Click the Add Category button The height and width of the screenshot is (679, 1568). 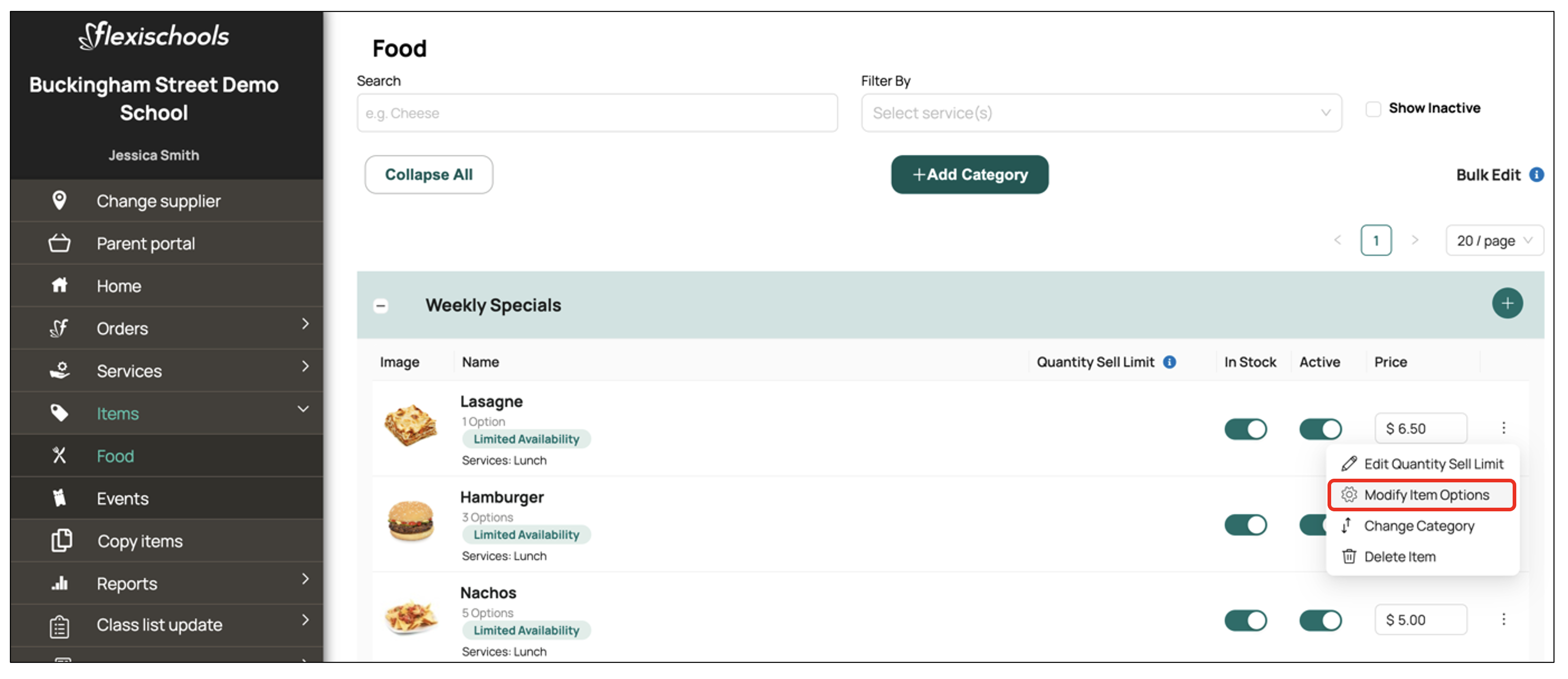click(969, 175)
